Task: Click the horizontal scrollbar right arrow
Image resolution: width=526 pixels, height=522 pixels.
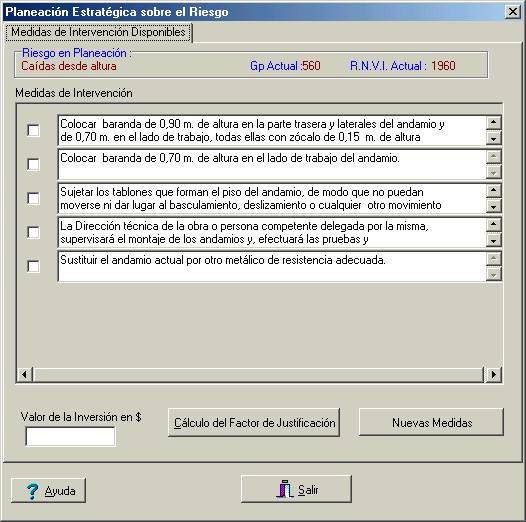Action: click(x=493, y=374)
